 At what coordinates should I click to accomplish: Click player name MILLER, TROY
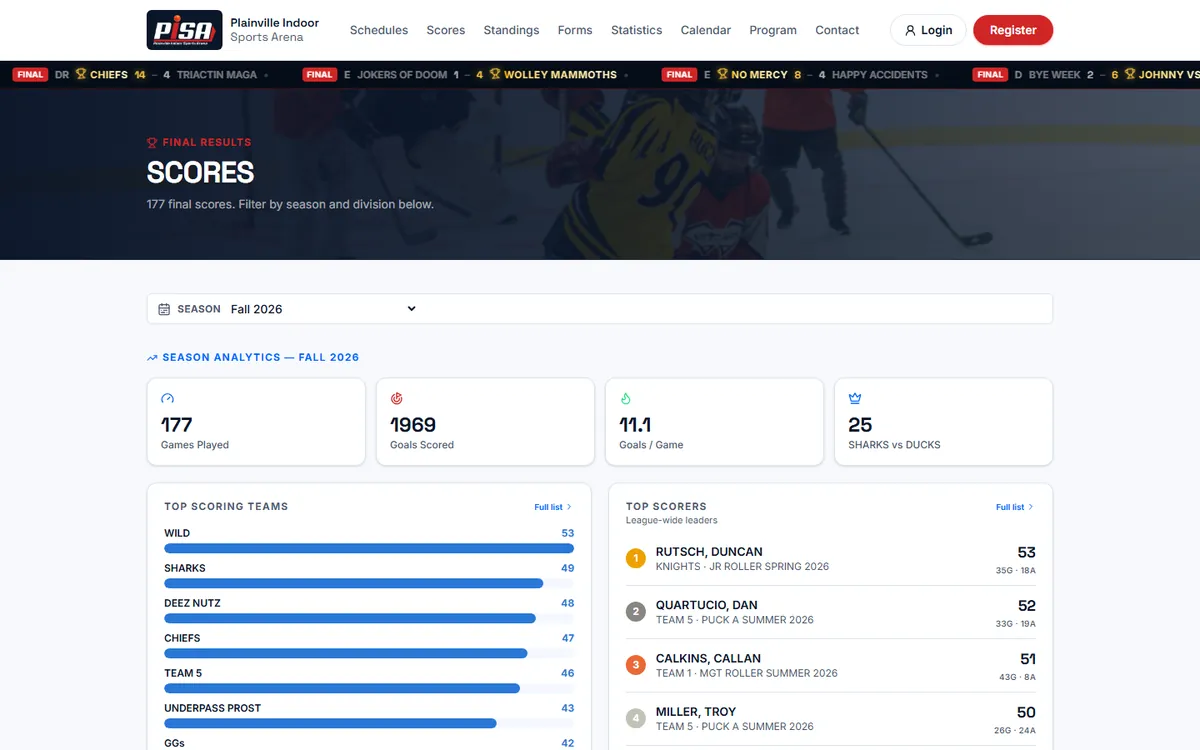pyautogui.click(x=696, y=712)
